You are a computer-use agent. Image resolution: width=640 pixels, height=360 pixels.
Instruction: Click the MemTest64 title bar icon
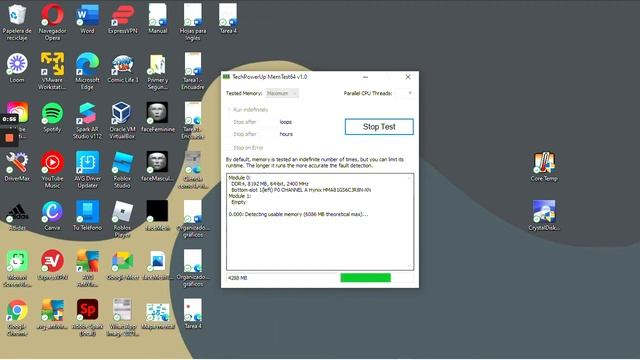(x=226, y=77)
